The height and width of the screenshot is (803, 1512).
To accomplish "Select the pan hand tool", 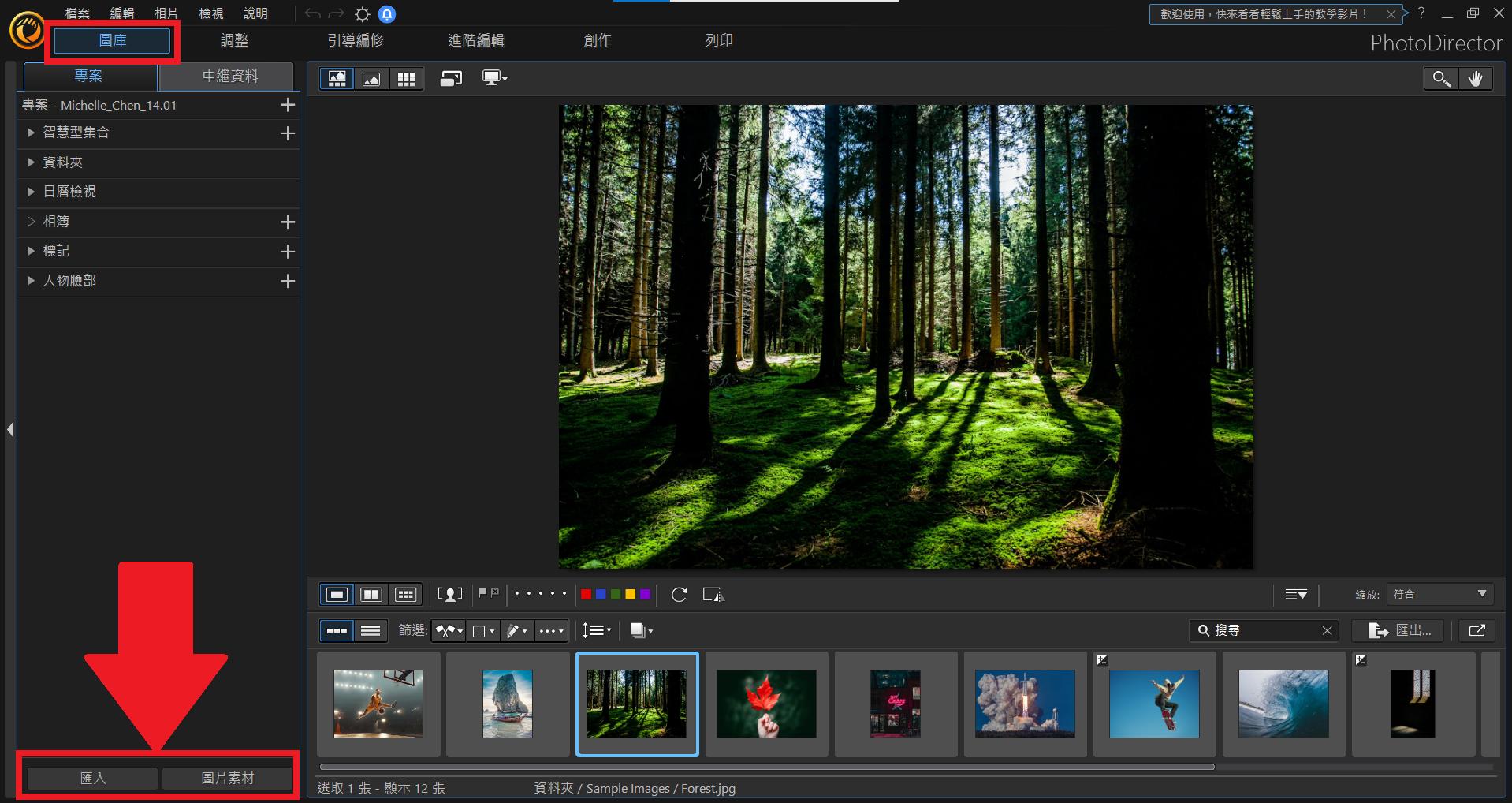I will tap(1475, 78).
